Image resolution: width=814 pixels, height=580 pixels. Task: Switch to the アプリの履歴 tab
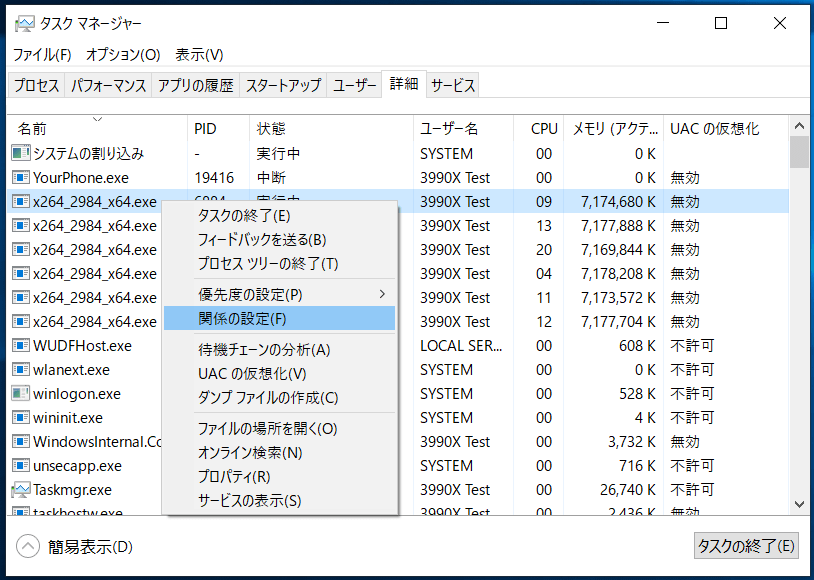click(195, 85)
